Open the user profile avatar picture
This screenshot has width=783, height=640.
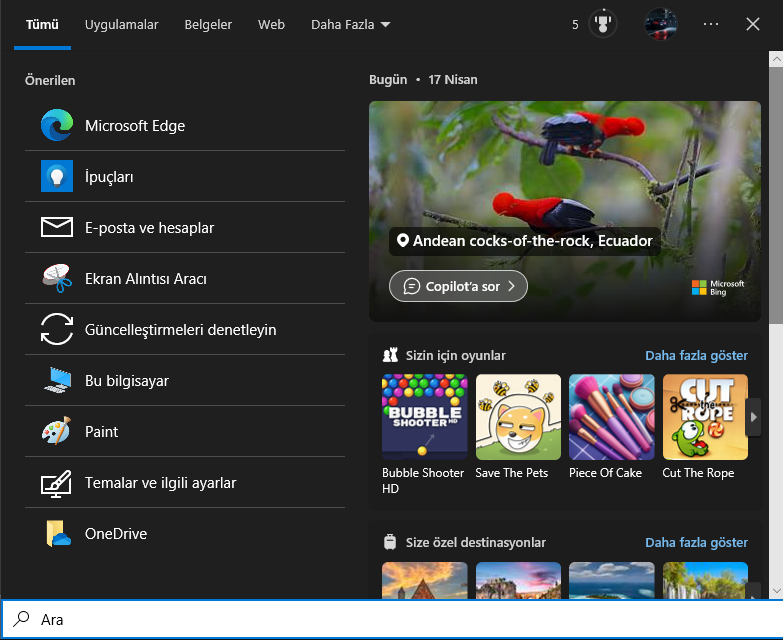(661, 24)
